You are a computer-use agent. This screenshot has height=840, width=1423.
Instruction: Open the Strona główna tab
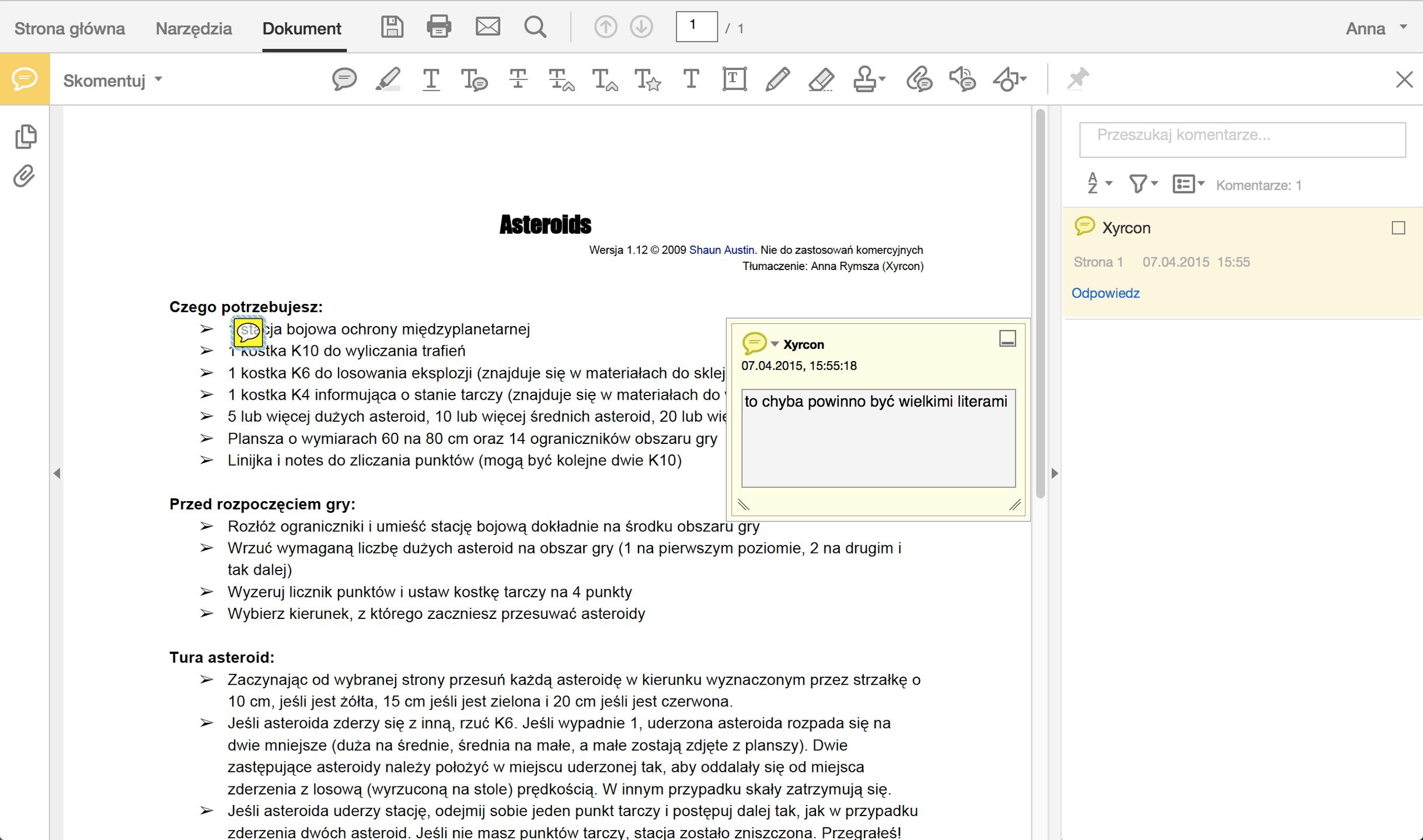coord(69,28)
